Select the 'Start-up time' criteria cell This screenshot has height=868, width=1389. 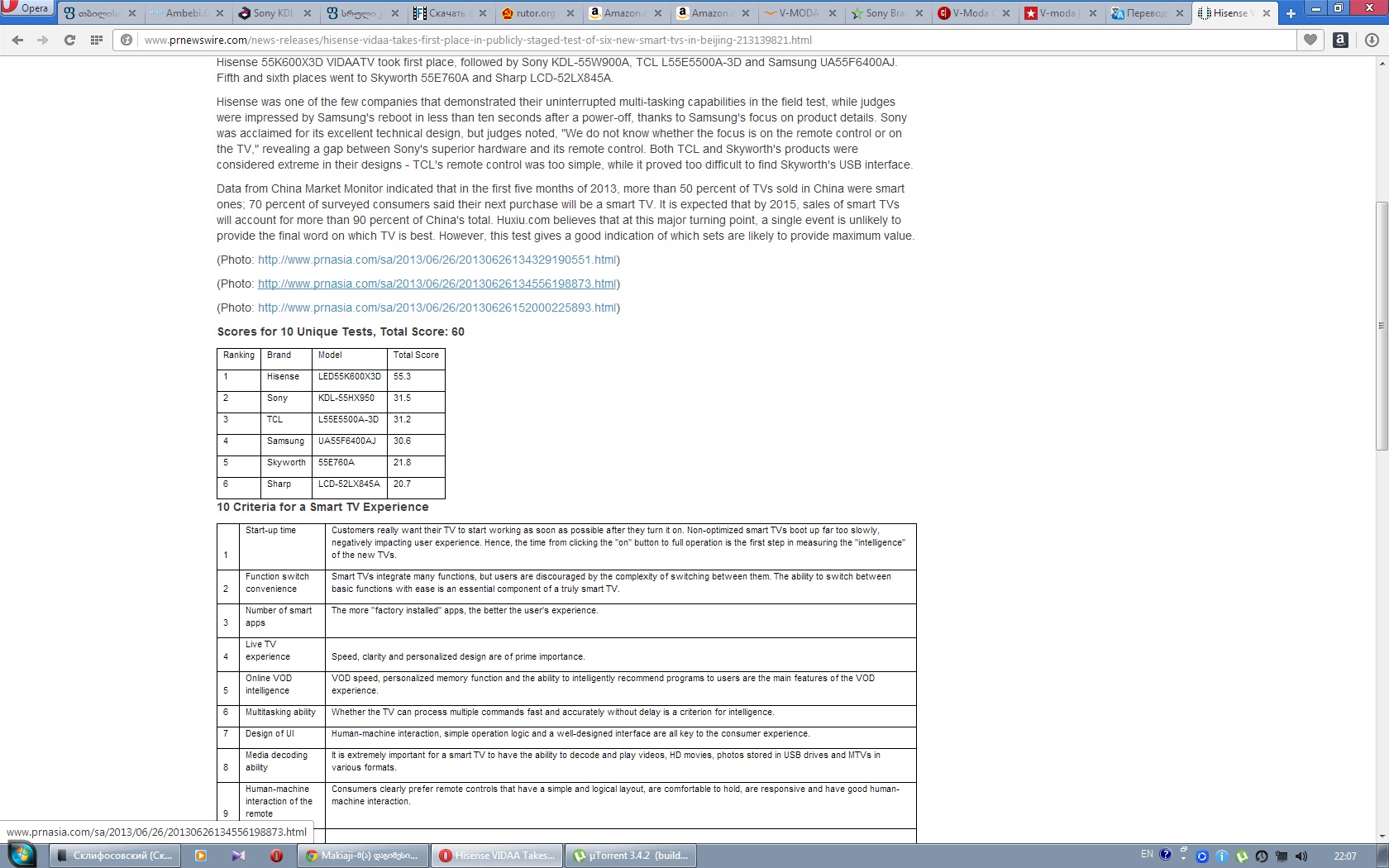tap(282, 546)
